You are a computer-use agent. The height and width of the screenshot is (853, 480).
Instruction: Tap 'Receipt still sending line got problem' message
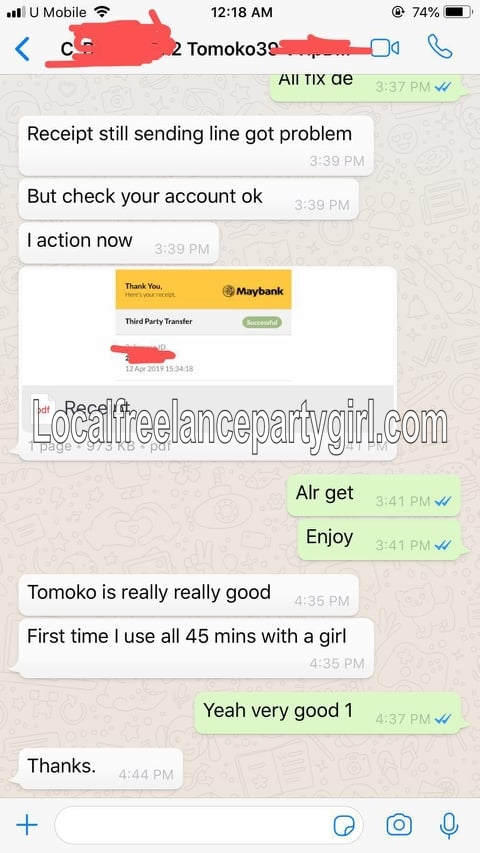point(196,146)
